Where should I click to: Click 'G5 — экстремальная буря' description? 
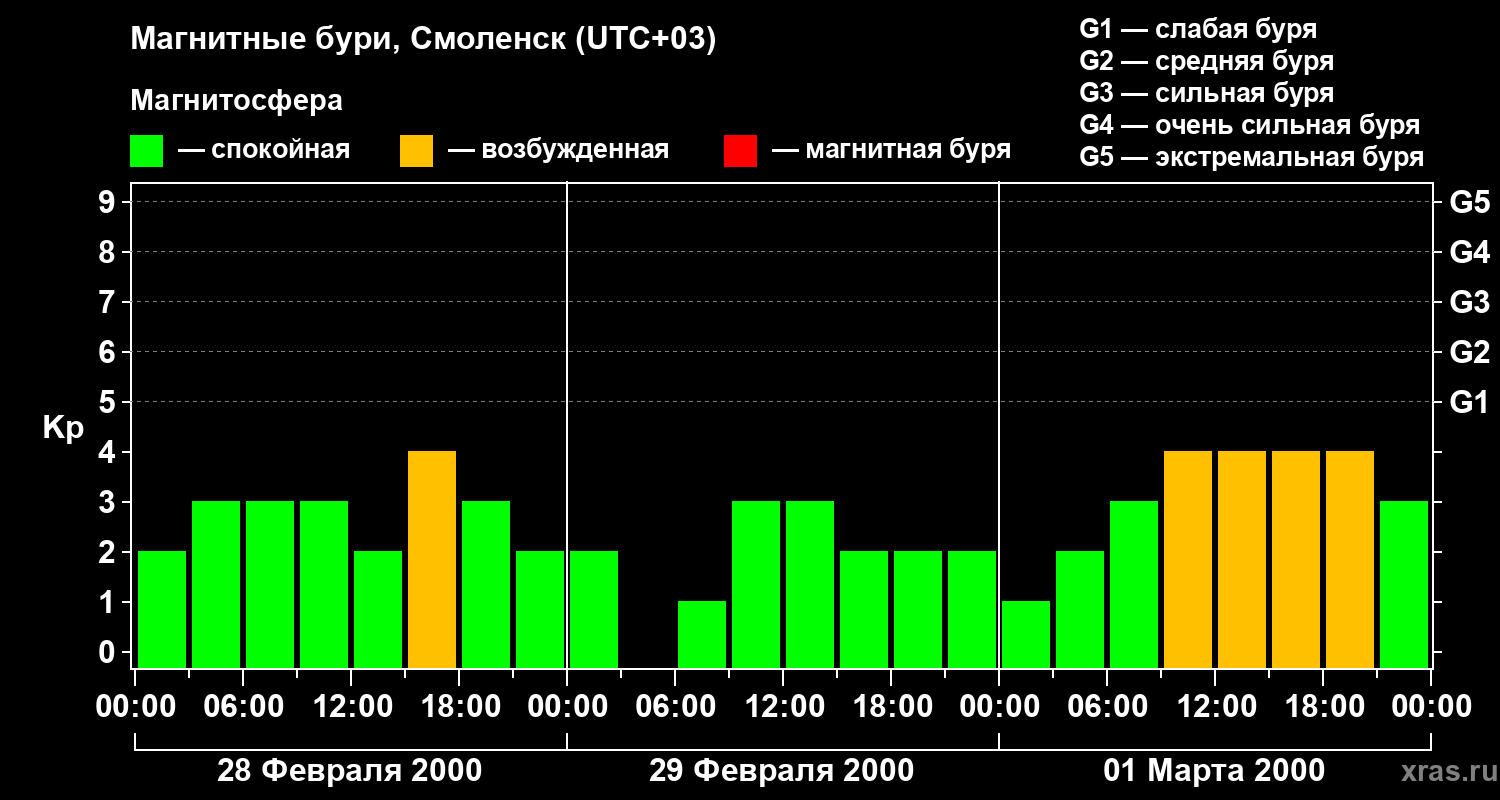1251,157
